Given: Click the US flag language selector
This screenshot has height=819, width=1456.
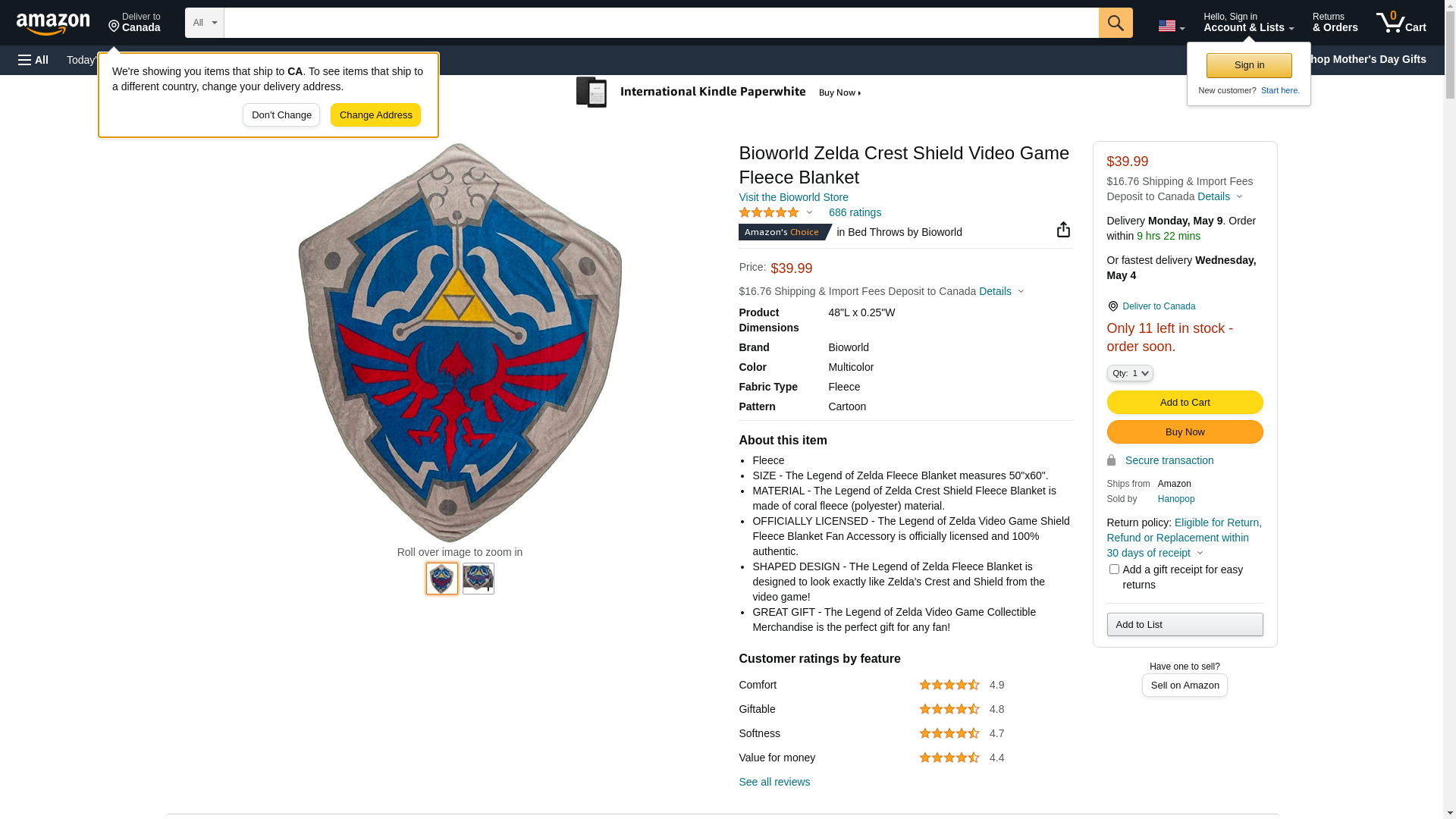Looking at the screenshot, I should pos(1171,26).
